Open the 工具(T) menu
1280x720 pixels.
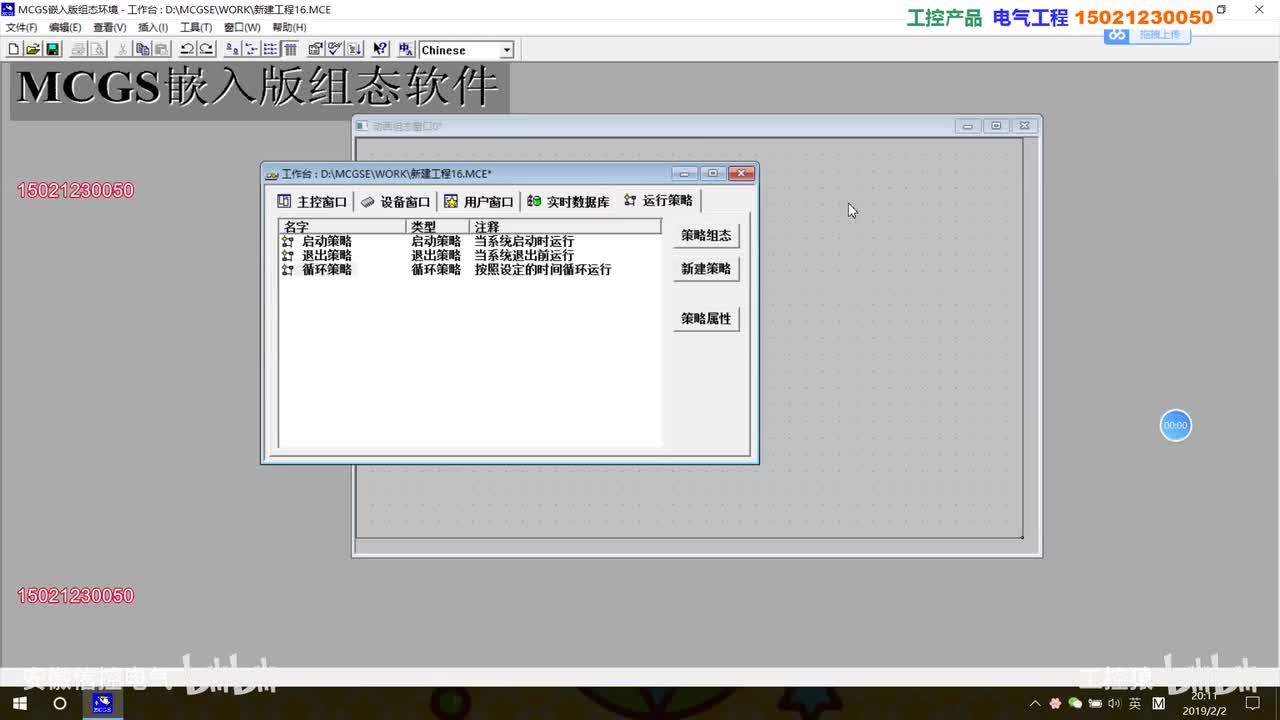[196, 27]
